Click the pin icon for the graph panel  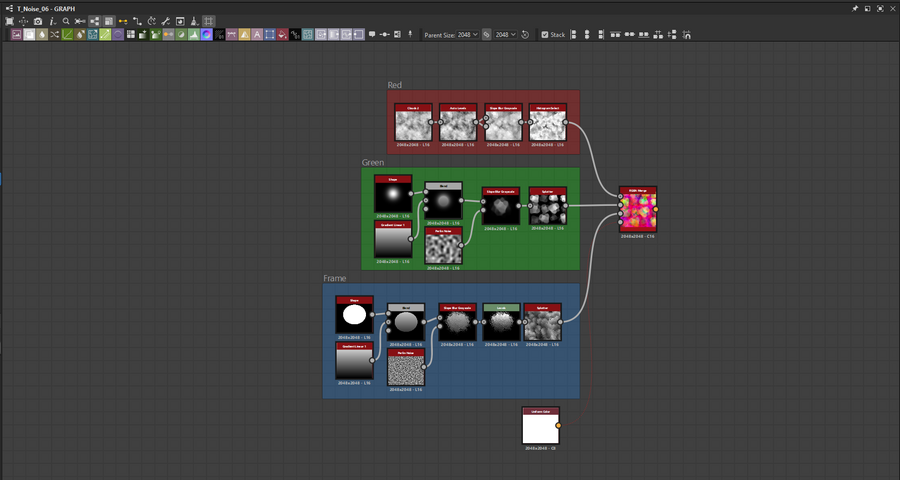[854, 7]
